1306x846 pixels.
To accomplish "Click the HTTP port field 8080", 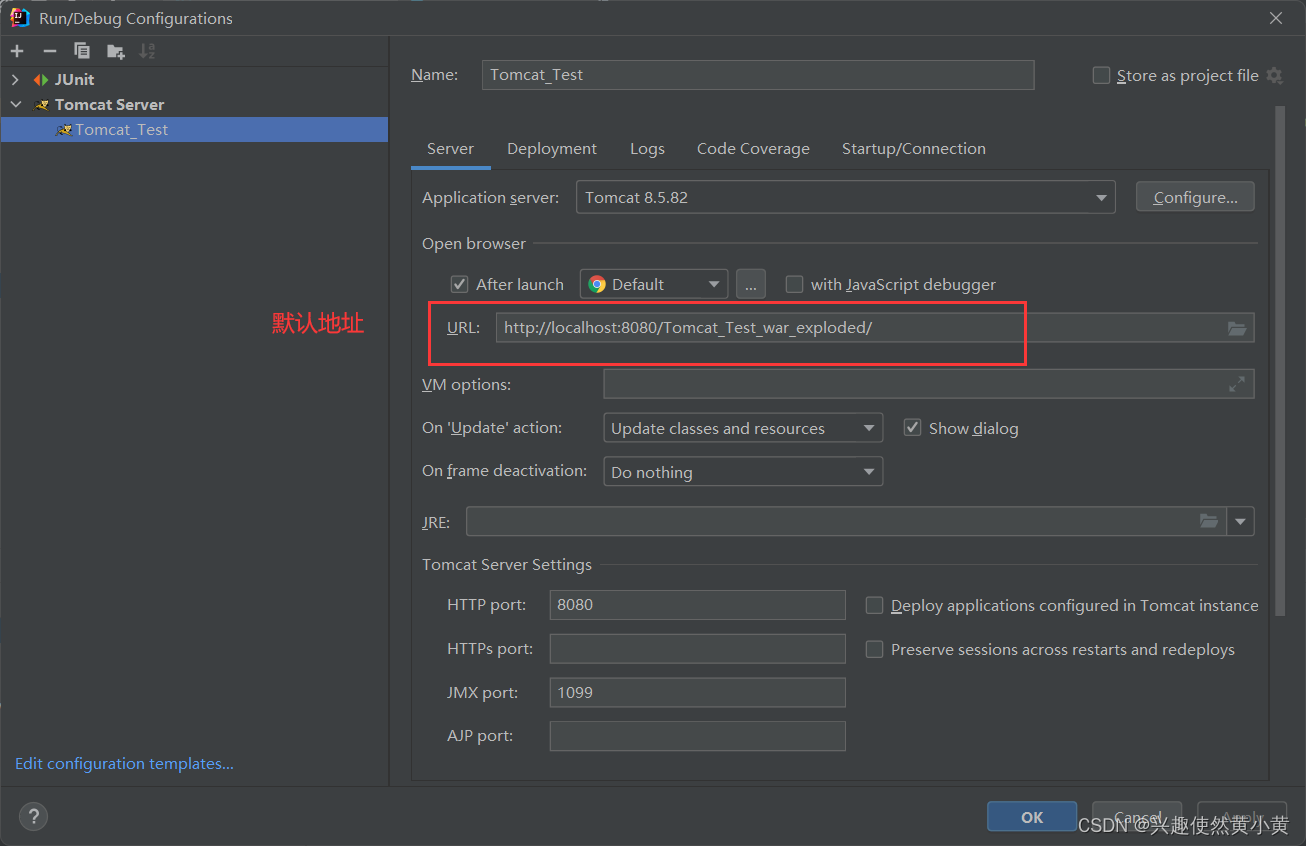I will pyautogui.click(x=698, y=605).
